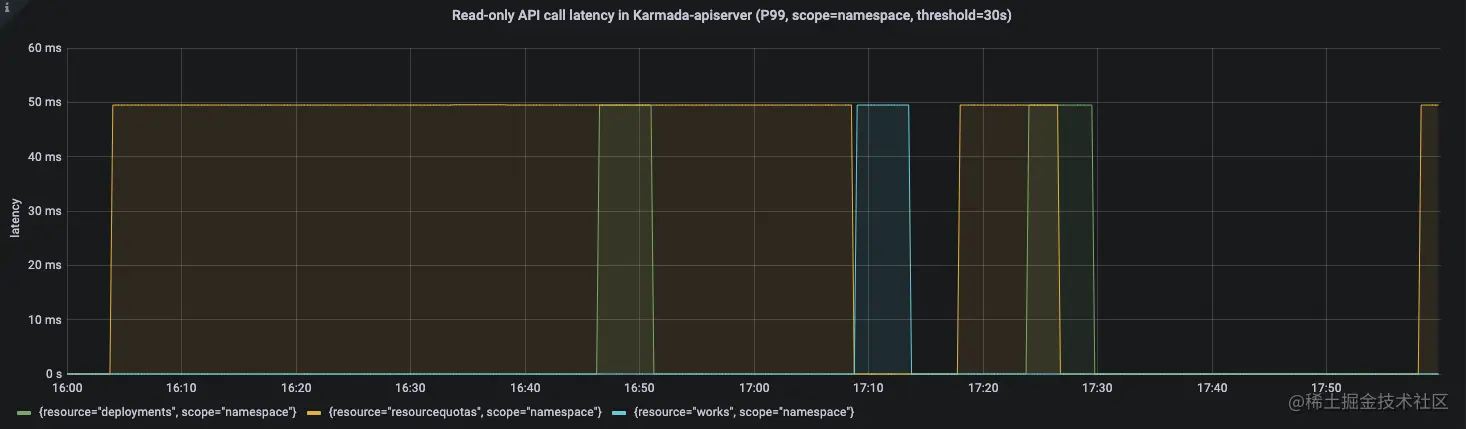1466x429 pixels.
Task: Click the vertical latency axis title
Action: 15,217
